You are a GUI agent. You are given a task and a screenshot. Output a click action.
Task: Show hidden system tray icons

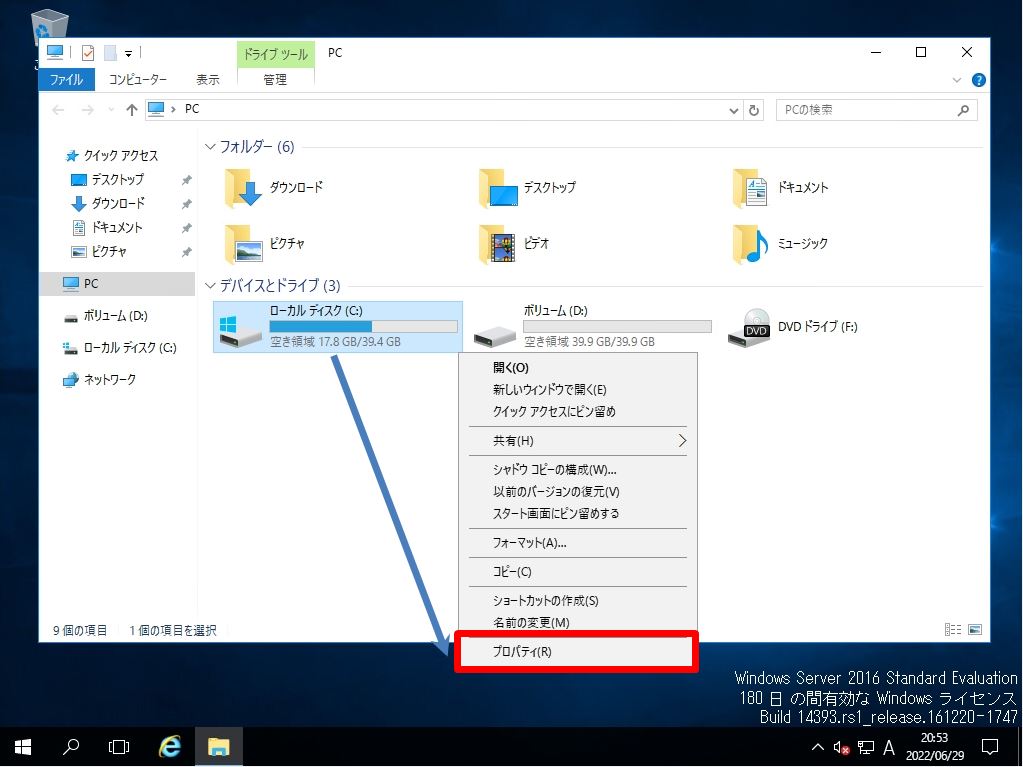click(817, 747)
